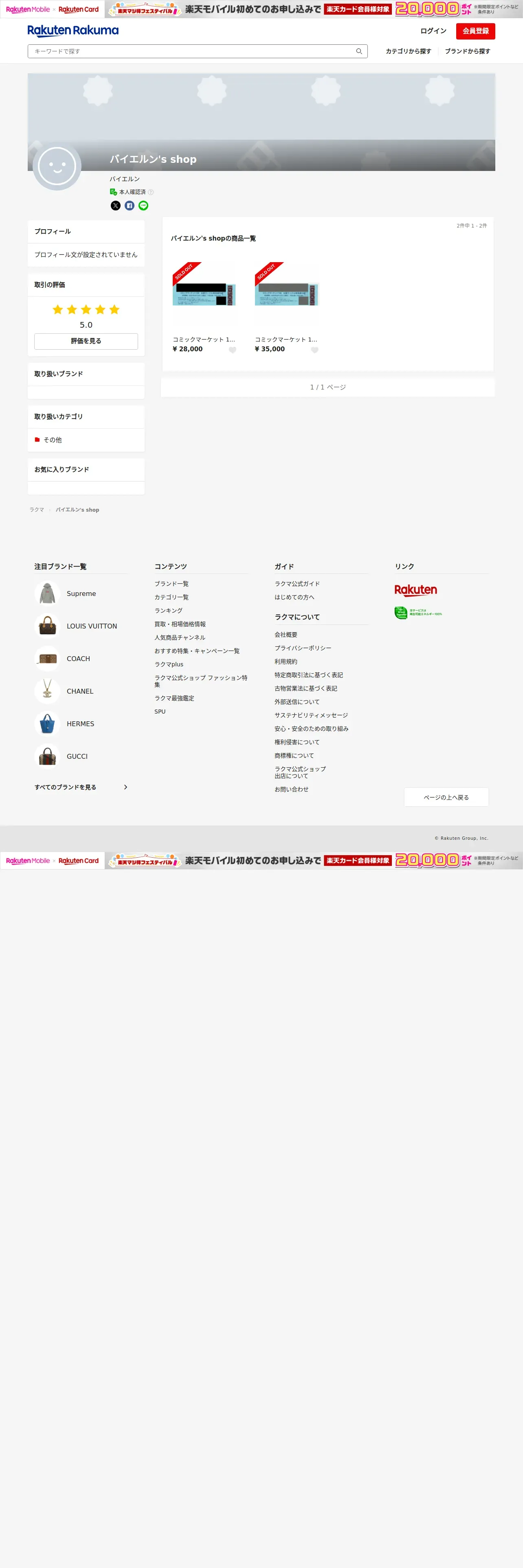
Task: Like the ¥ 35,000 item heart
Action: point(315,350)
